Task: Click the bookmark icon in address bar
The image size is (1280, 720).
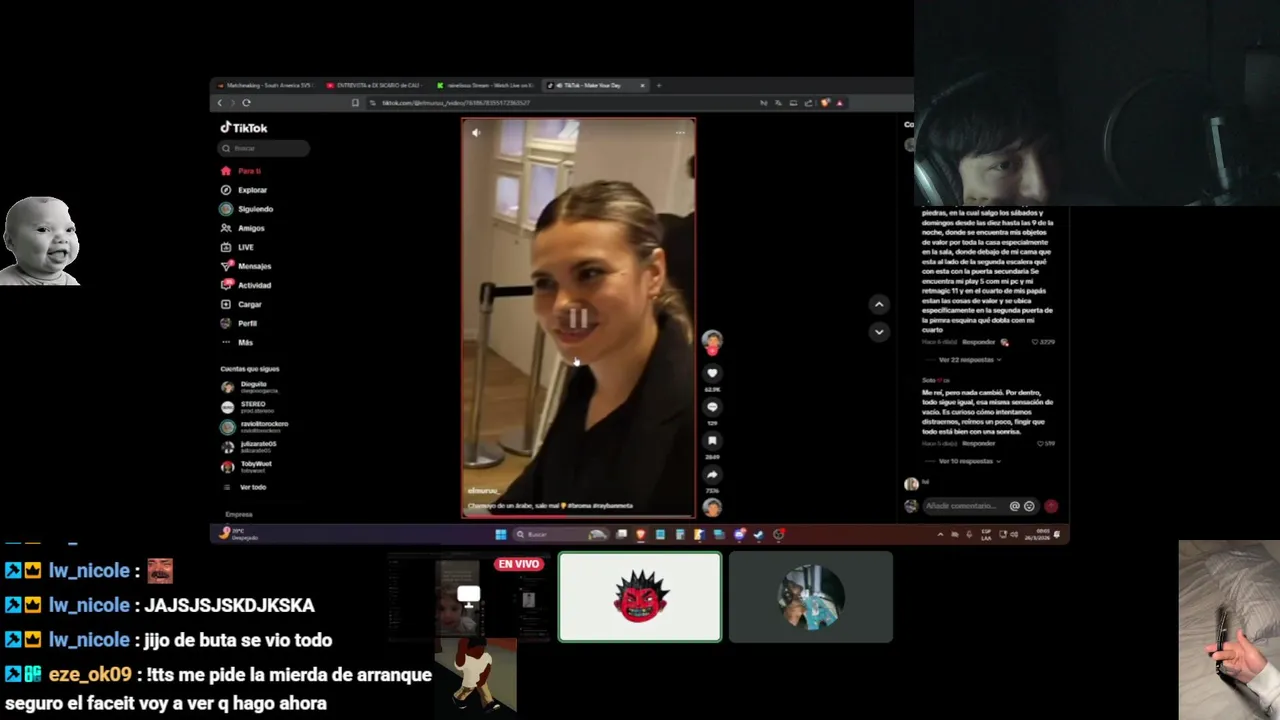Action: click(x=355, y=103)
